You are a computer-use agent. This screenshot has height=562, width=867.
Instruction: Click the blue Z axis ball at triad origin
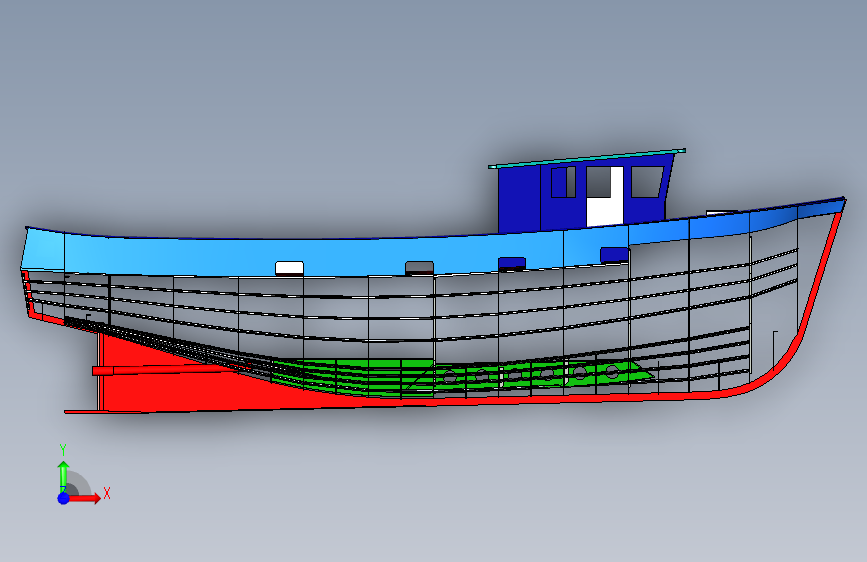[x=64, y=498]
